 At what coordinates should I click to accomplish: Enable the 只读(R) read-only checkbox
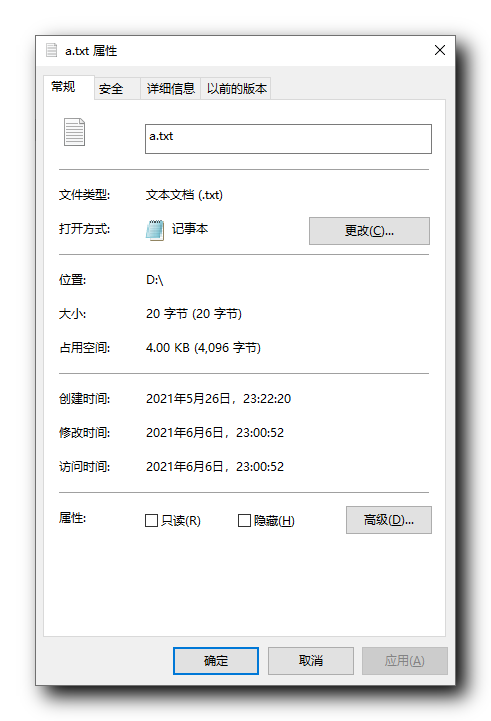[x=151, y=521]
